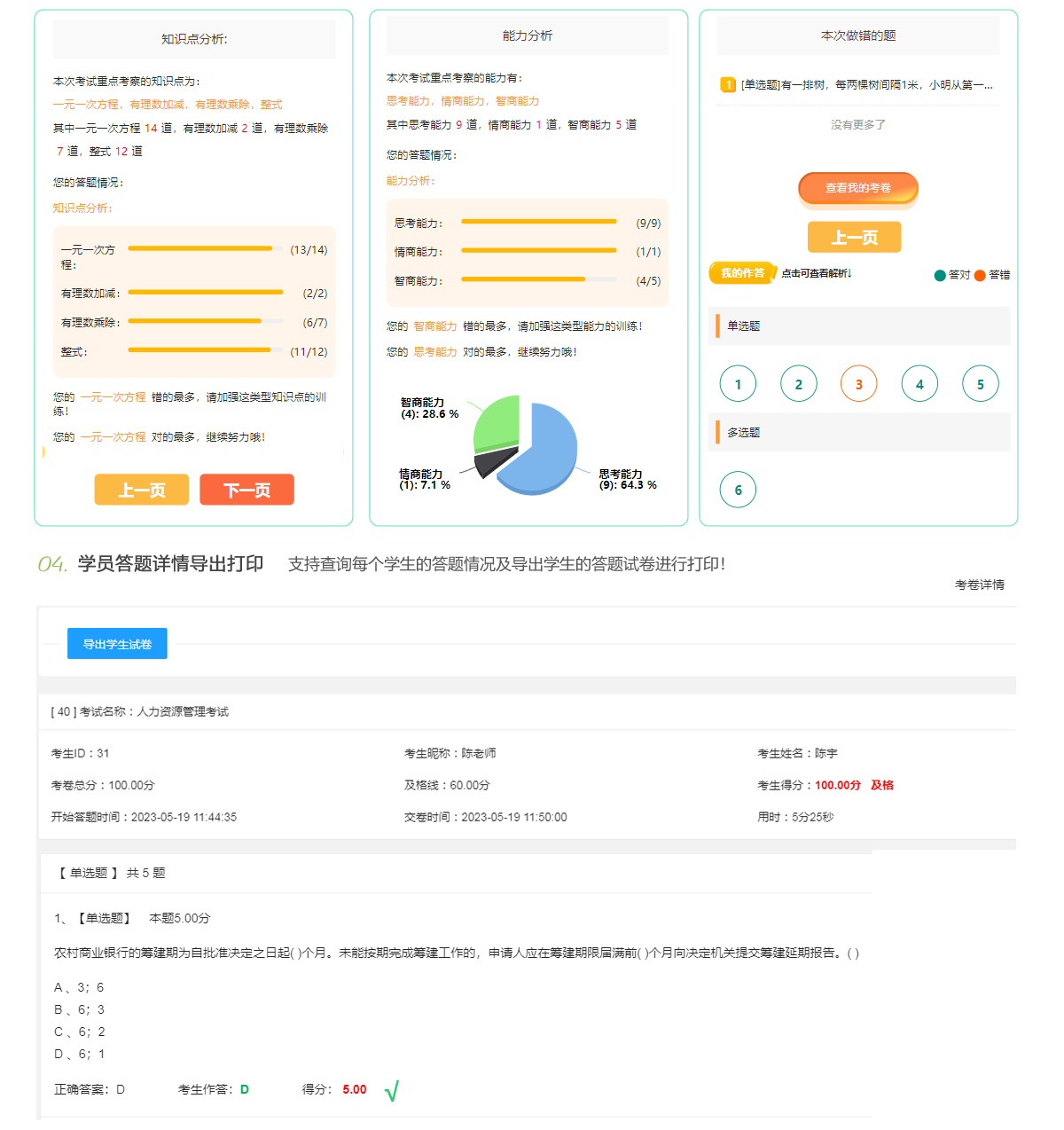Viewport: 1064px width, 1130px height.
Task: Click 上一页 in knowledge analysis panel
Action: (142, 490)
